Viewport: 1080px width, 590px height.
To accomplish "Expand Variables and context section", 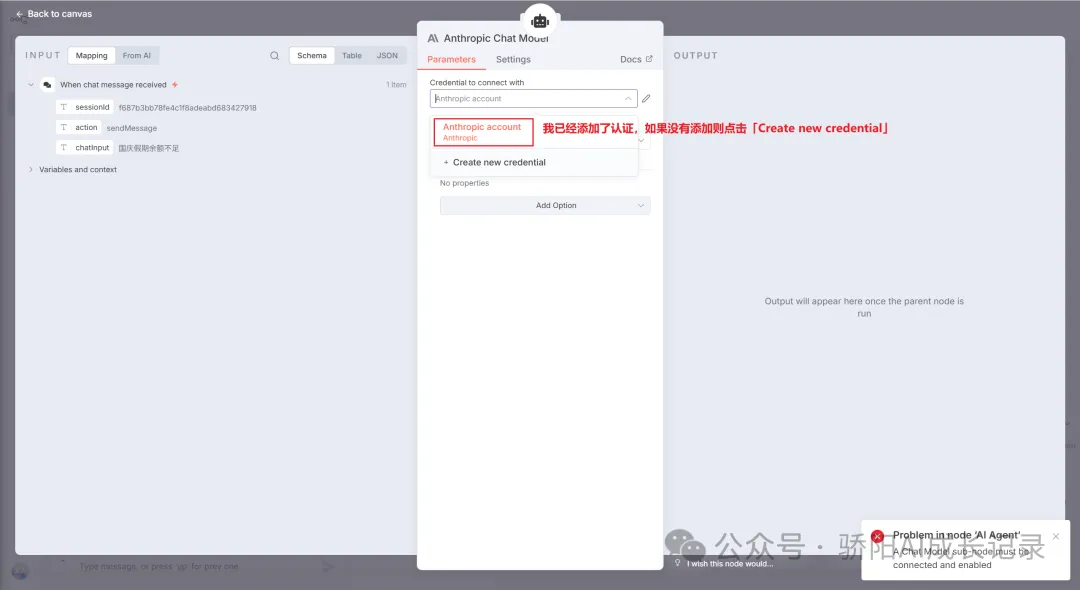I will (x=31, y=169).
